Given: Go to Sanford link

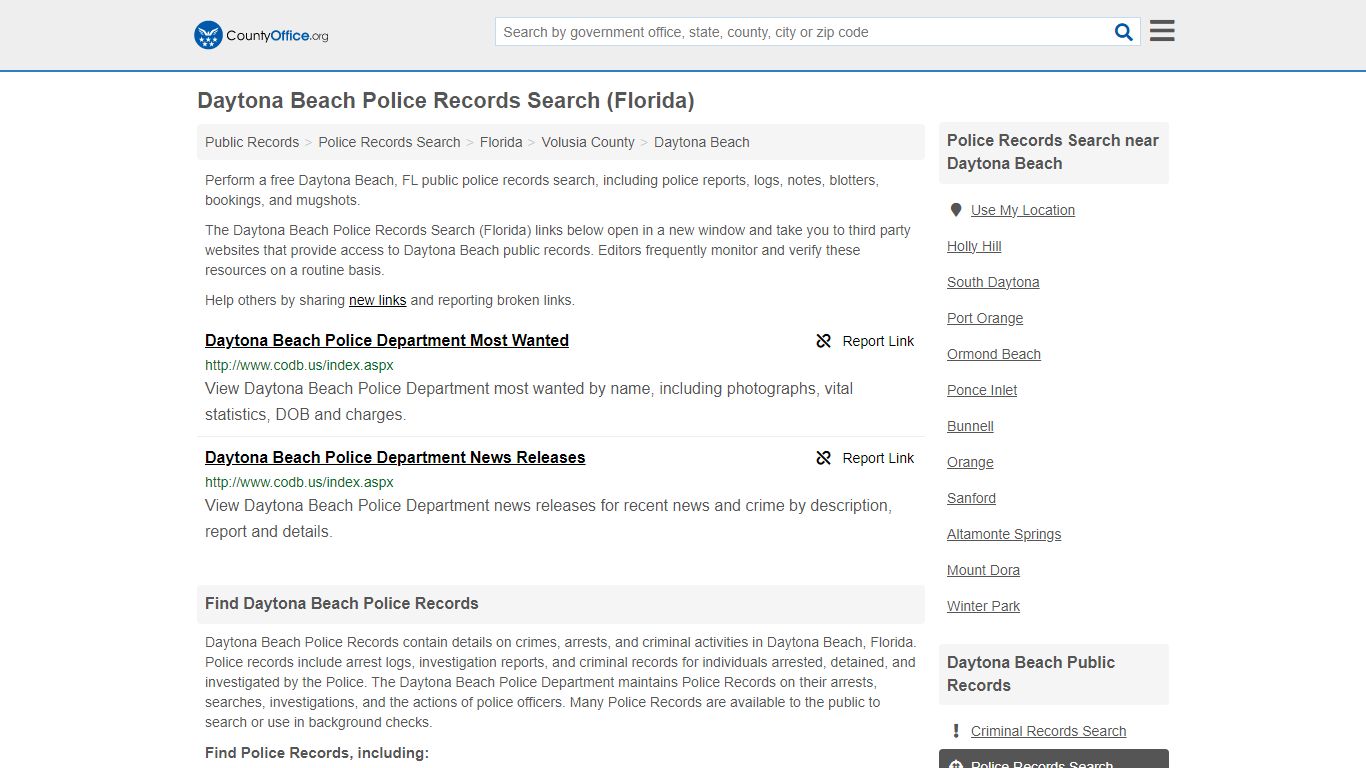Looking at the screenshot, I should click(x=971, y=498).
